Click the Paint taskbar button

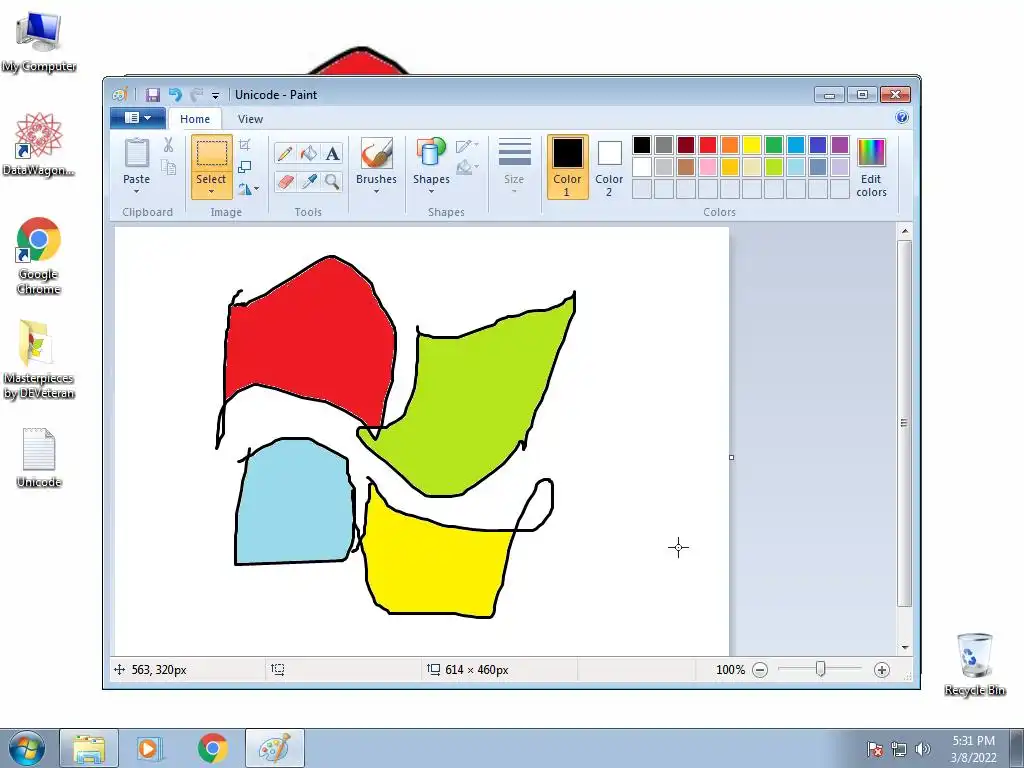pyautogui.click(x=274, y=748)
